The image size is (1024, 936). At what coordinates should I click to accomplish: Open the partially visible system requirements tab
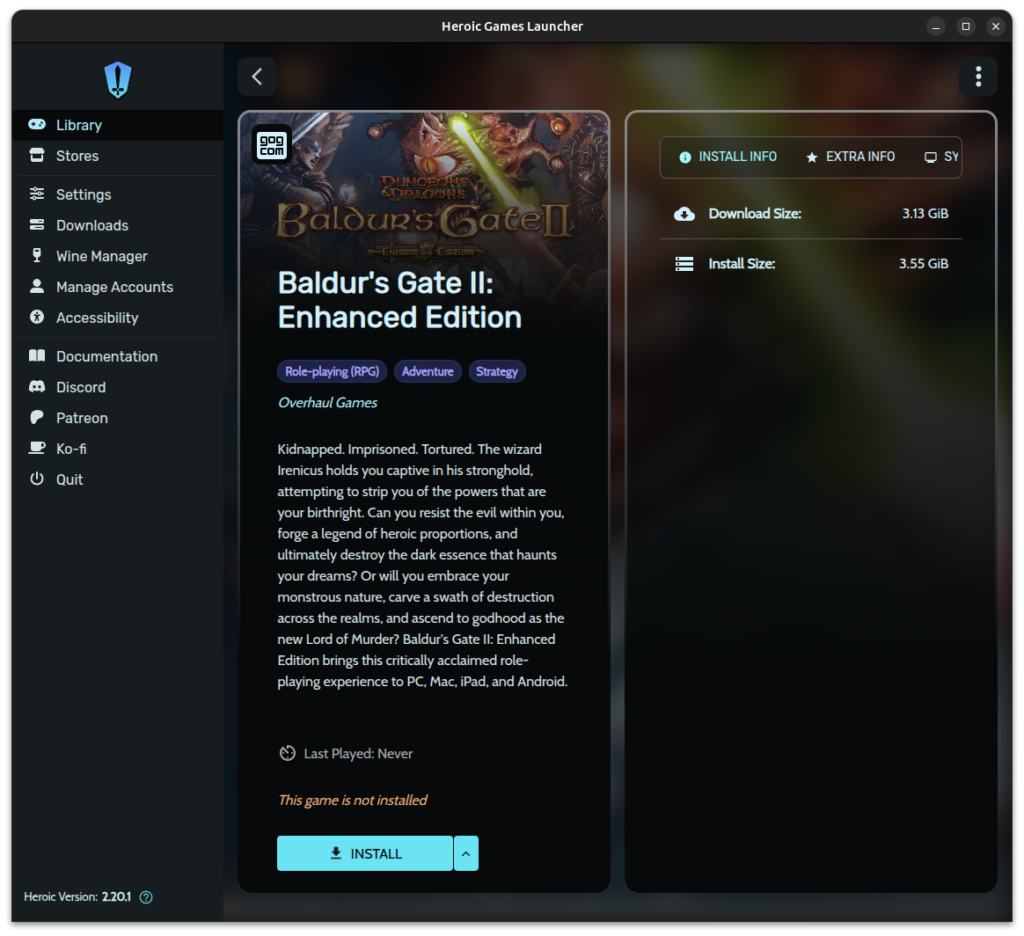(941, 157)
